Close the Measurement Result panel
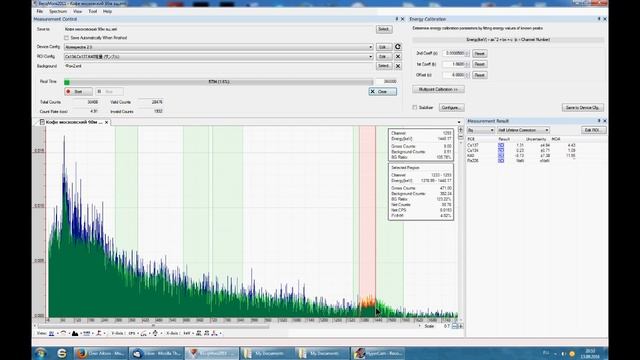Viewport: 640px width, 360px height. 604,121
